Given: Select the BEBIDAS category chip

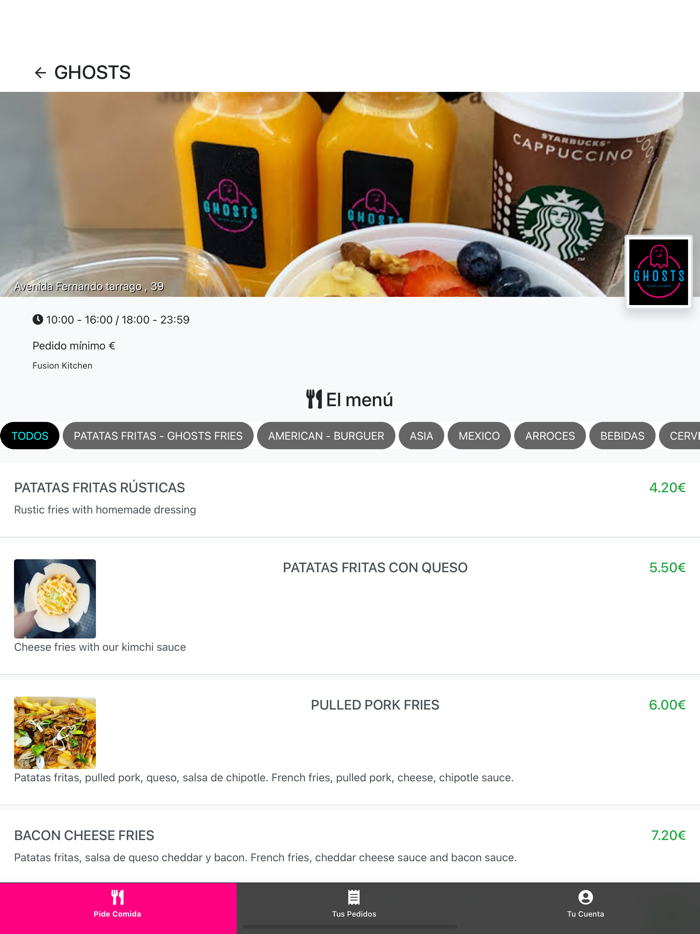Looking at the screenshot, I should click(622, 435).
